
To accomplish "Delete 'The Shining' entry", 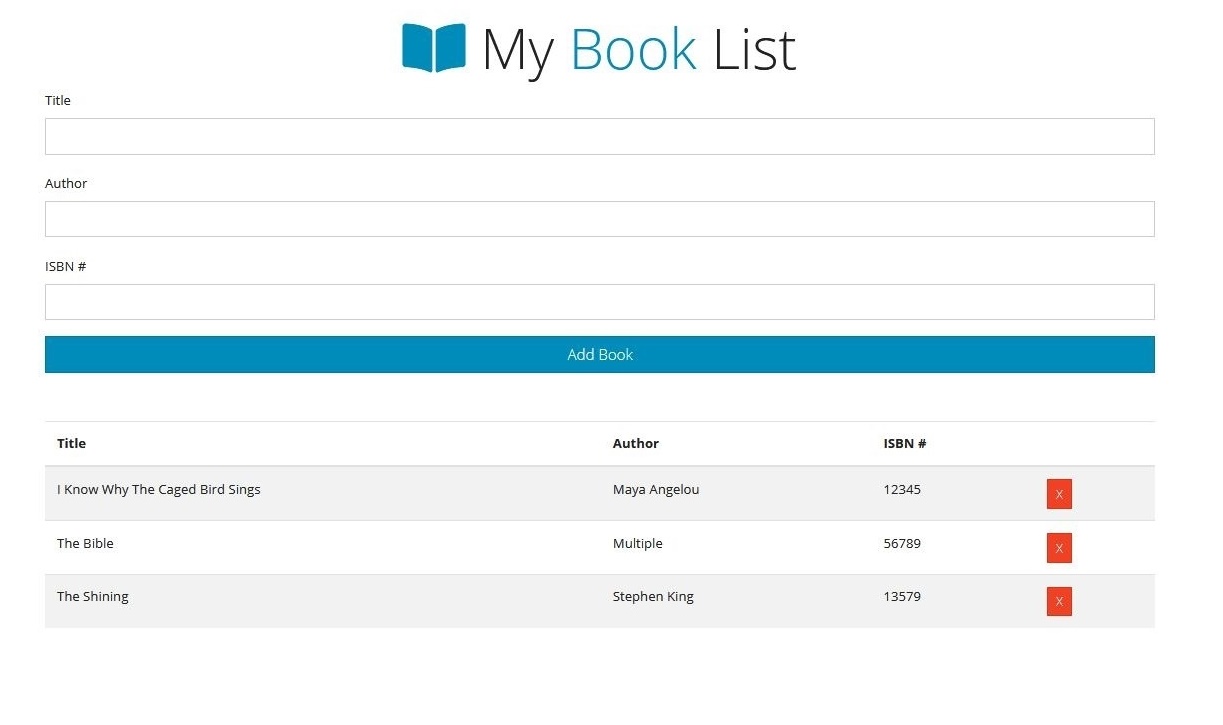I will click(1058, 601).
